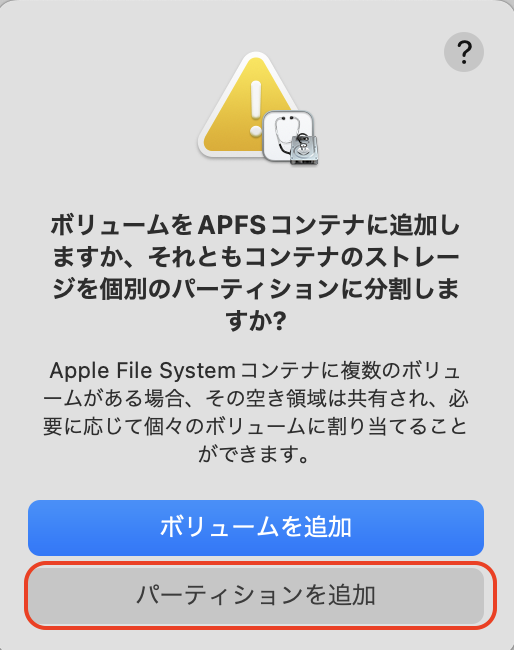The height and width of the screenshot is (650, 514).
Task: Choose ボリュームを追加 blue button
Action: click(x=256, y=528)
